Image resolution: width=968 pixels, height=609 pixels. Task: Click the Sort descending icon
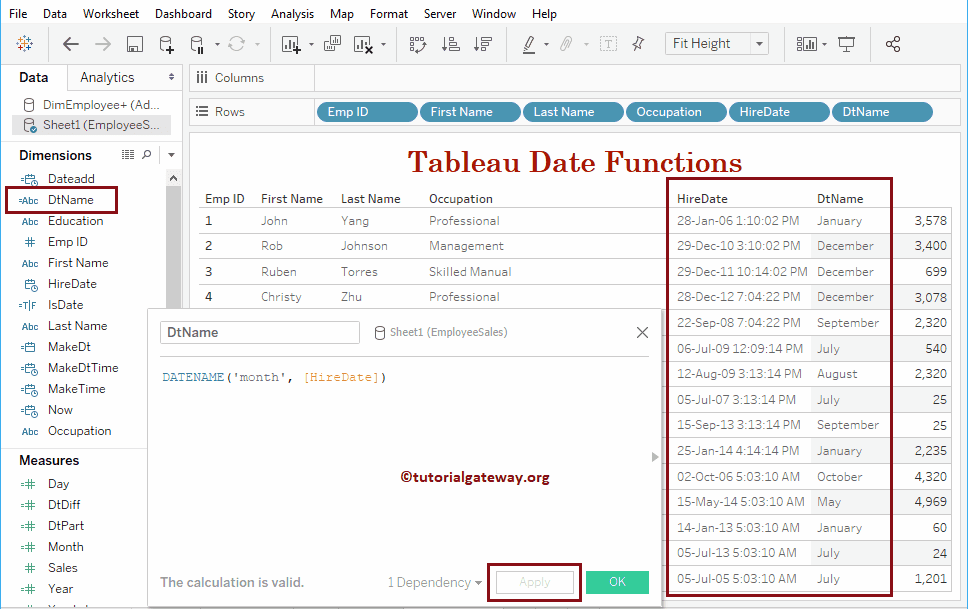tap(483, 44)
